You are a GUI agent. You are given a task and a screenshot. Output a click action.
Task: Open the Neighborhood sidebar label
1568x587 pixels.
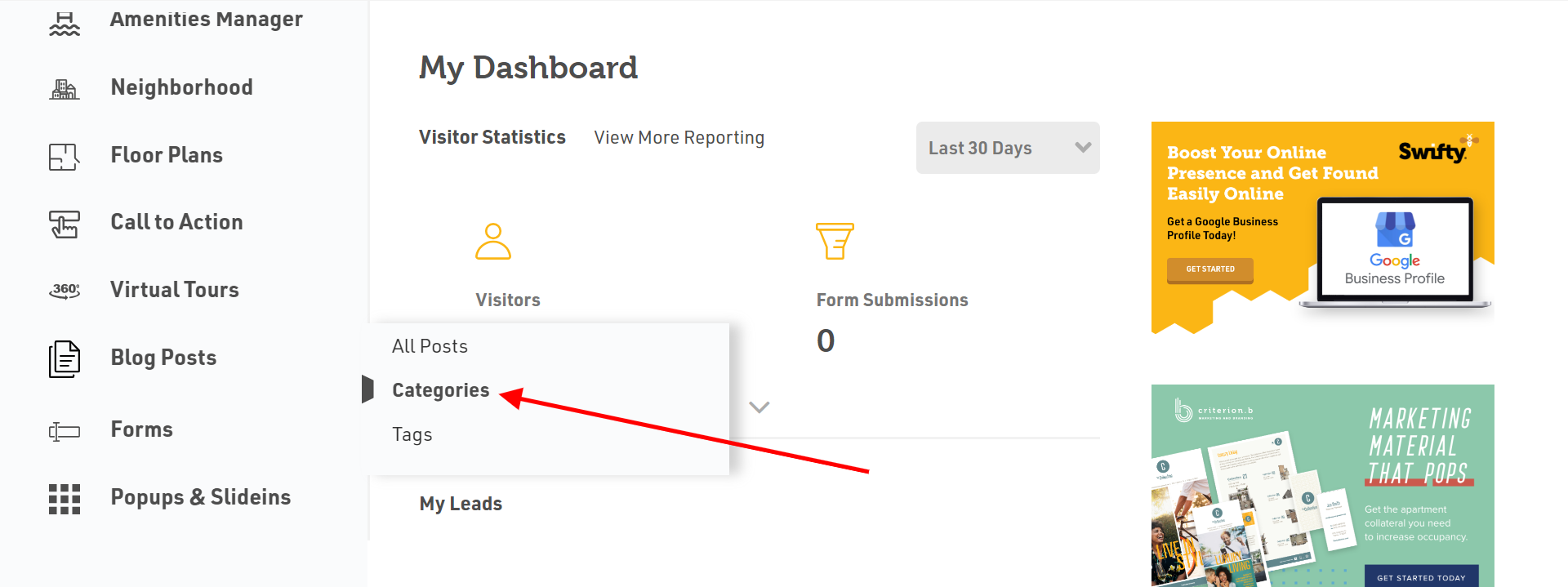tap(182, 87)
